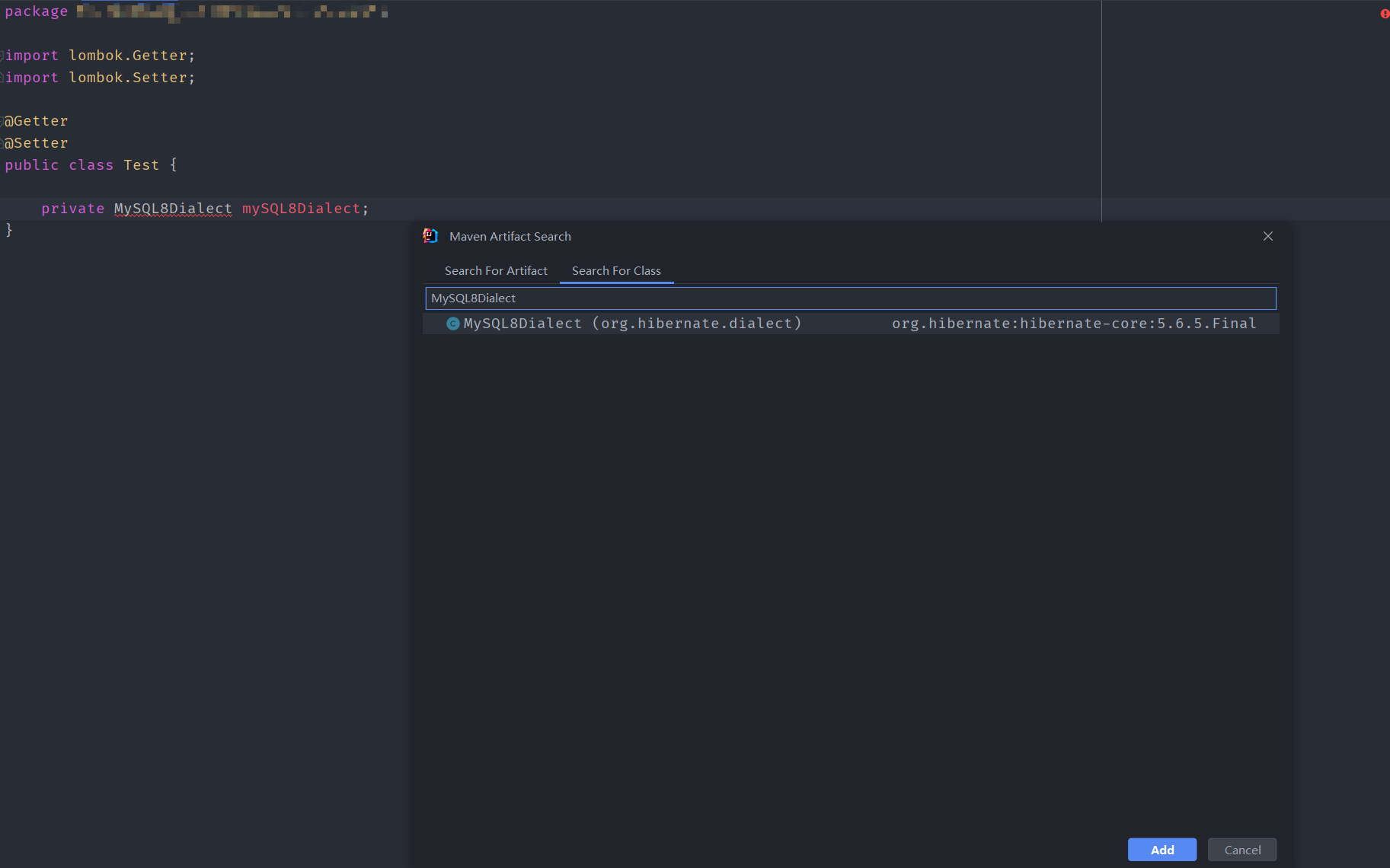Switch to the Search For Artifact tab

pyautogui.click(x=496, y=270)
